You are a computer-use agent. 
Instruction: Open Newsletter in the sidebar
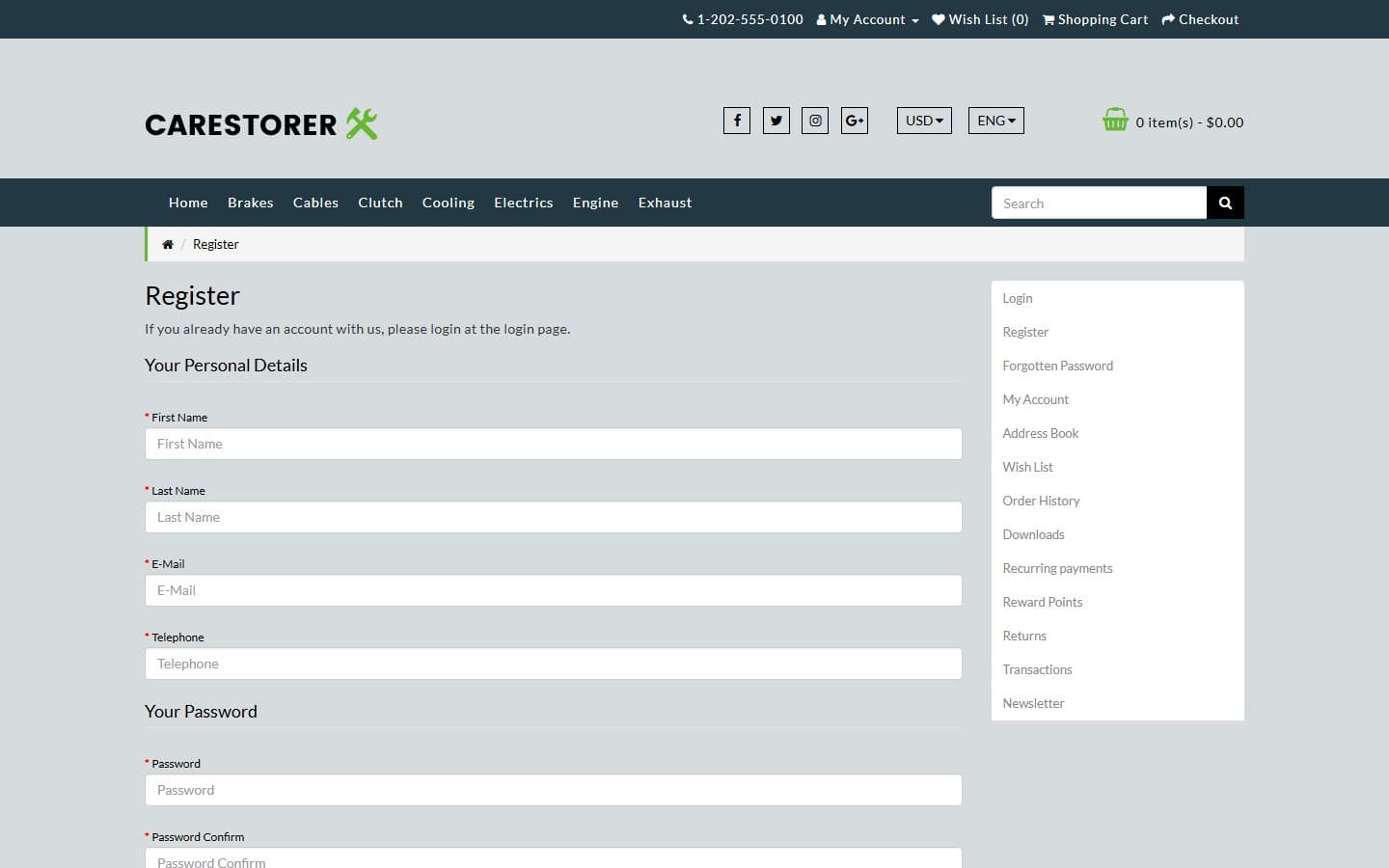point(1033,703)
